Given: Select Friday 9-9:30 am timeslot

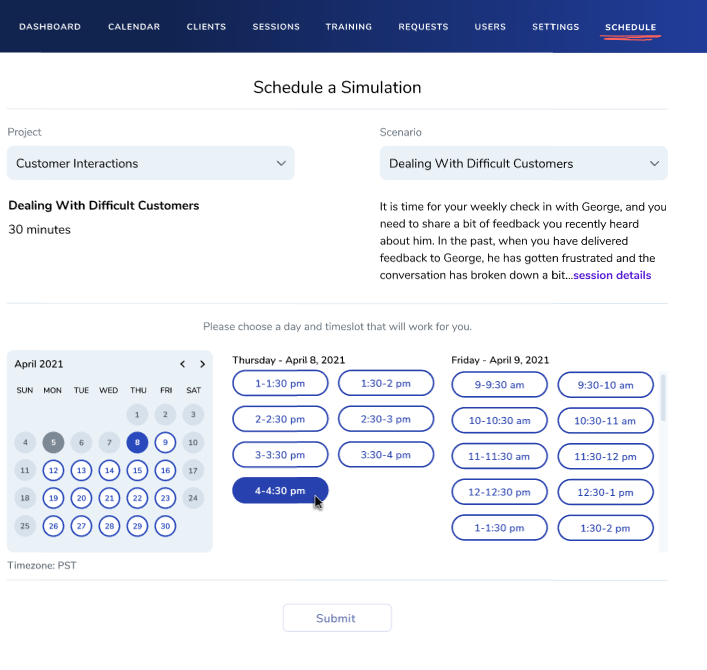Looking at the screenshot, I should (499, 385).
